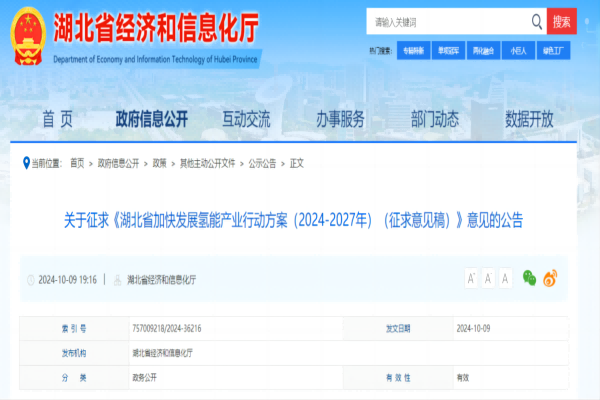Switch to the 数据开放 navigation tab
Viewport: 600px width, 400px height.
tap(529, 120)
